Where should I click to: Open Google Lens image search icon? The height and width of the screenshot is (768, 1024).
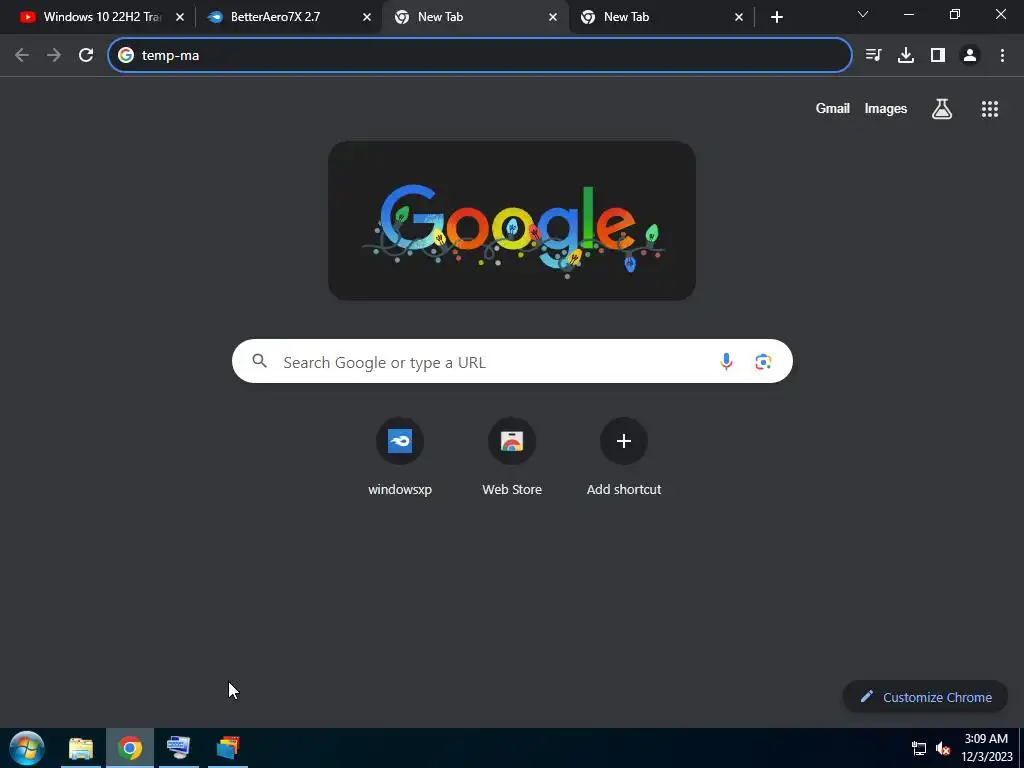point(763,361)
